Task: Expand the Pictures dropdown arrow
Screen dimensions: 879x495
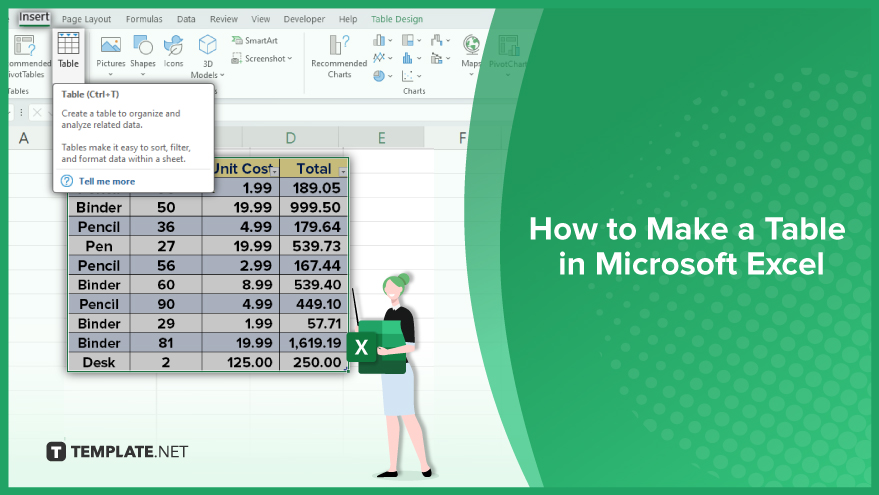Action: pyautogui.click(x=110, y=75)
